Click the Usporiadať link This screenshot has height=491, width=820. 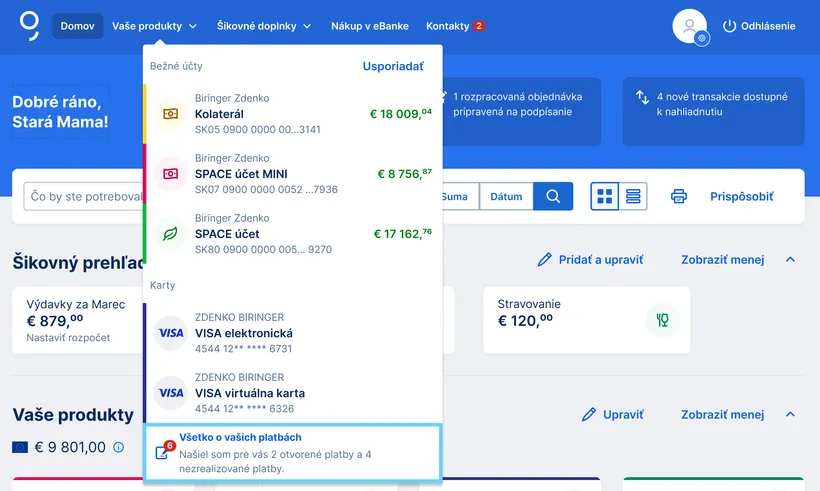tap(393, 66)
